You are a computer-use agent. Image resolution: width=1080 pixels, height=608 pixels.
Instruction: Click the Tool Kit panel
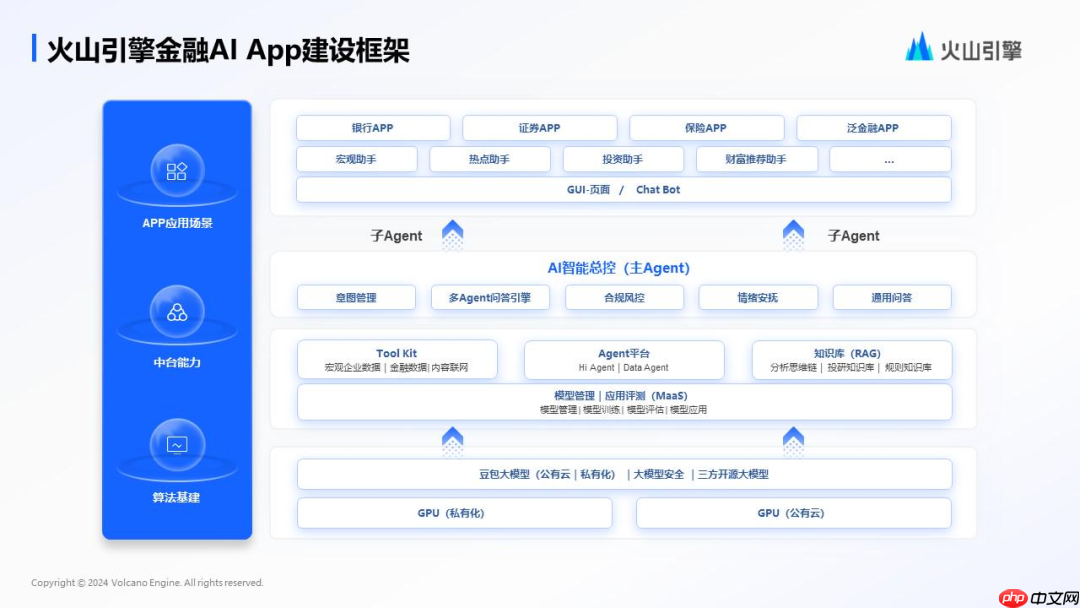(397, 360)
